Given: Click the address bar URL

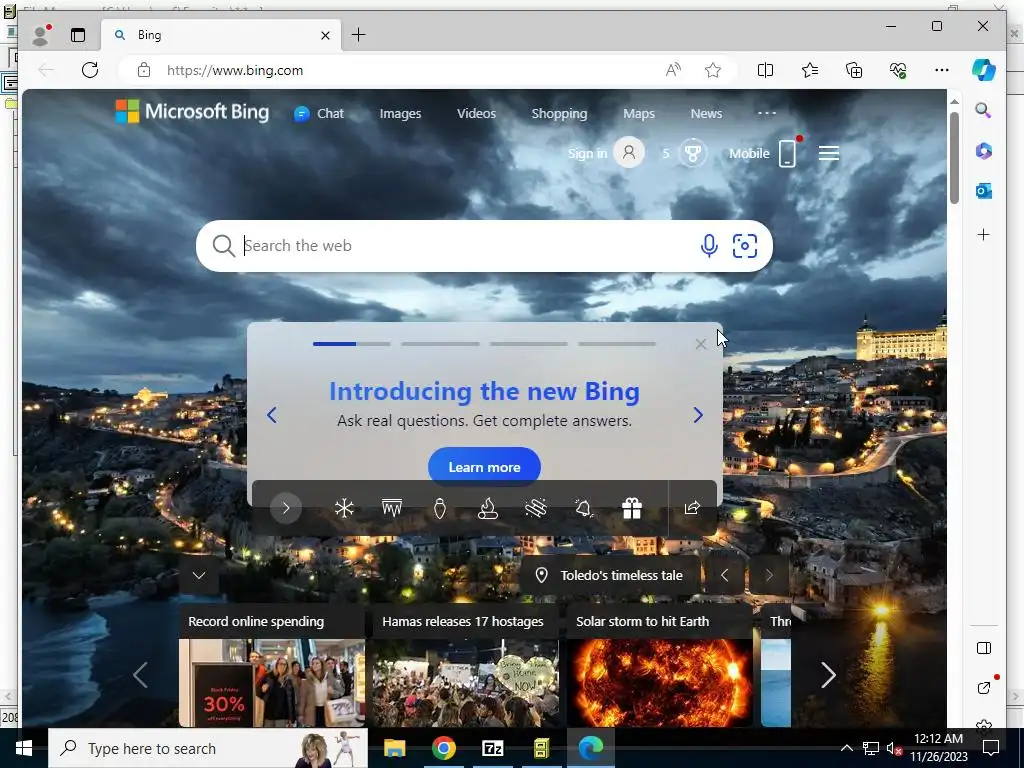Looking at the screenshot, I should 234,71.
